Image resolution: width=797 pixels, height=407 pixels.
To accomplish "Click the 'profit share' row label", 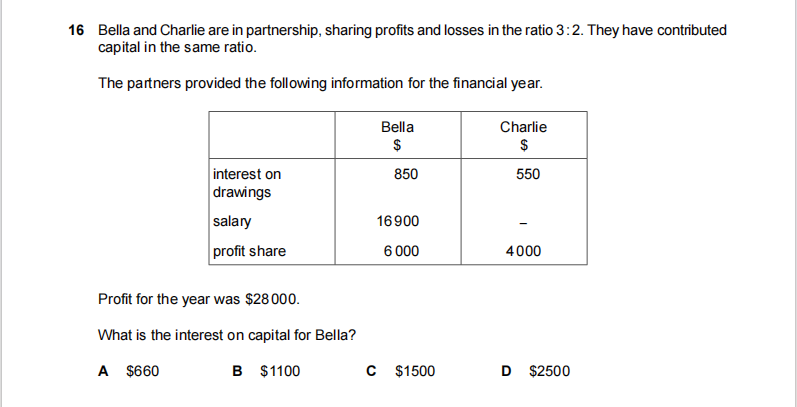I will (x=249, y=251).
